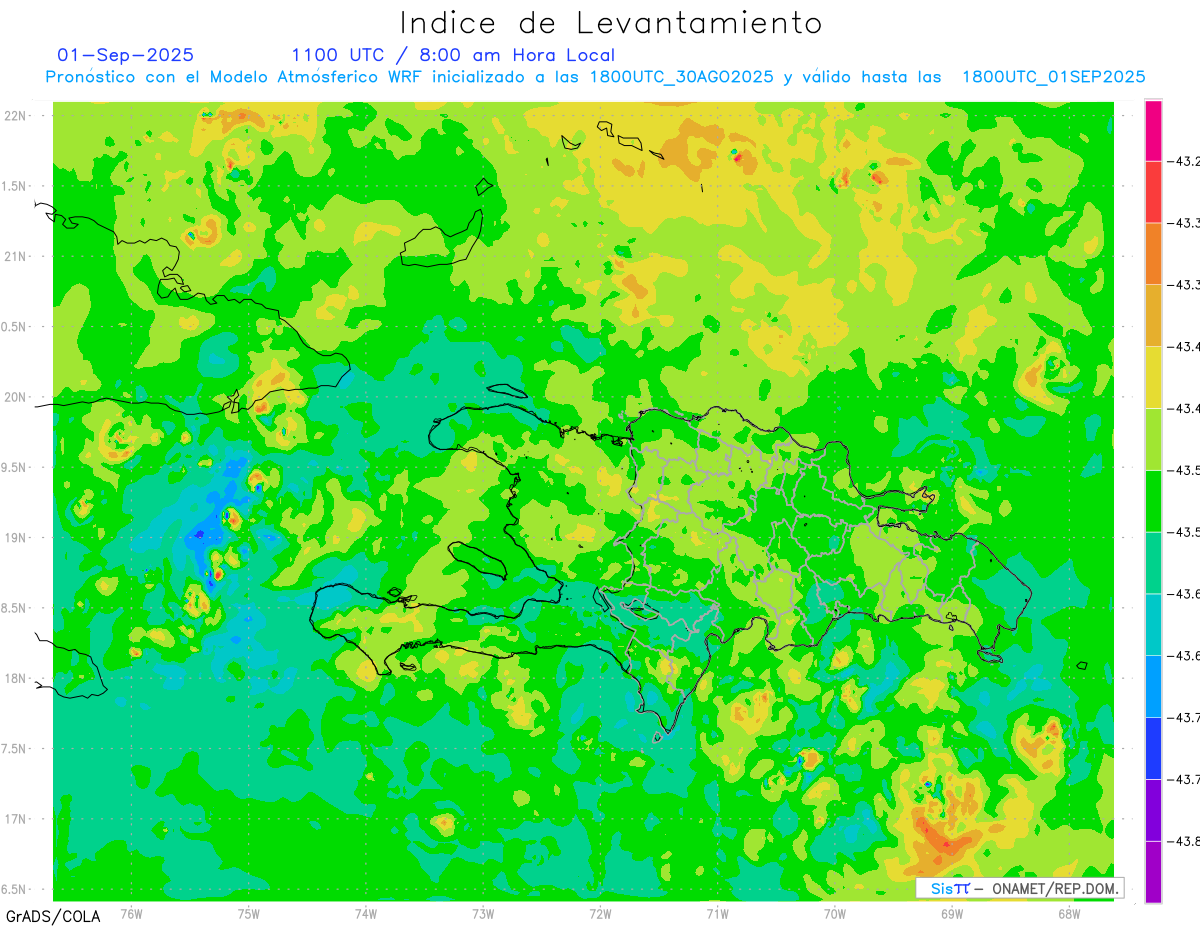Click the "18N" latitude label
1200x927 pixels.
(x=17, y=678)
